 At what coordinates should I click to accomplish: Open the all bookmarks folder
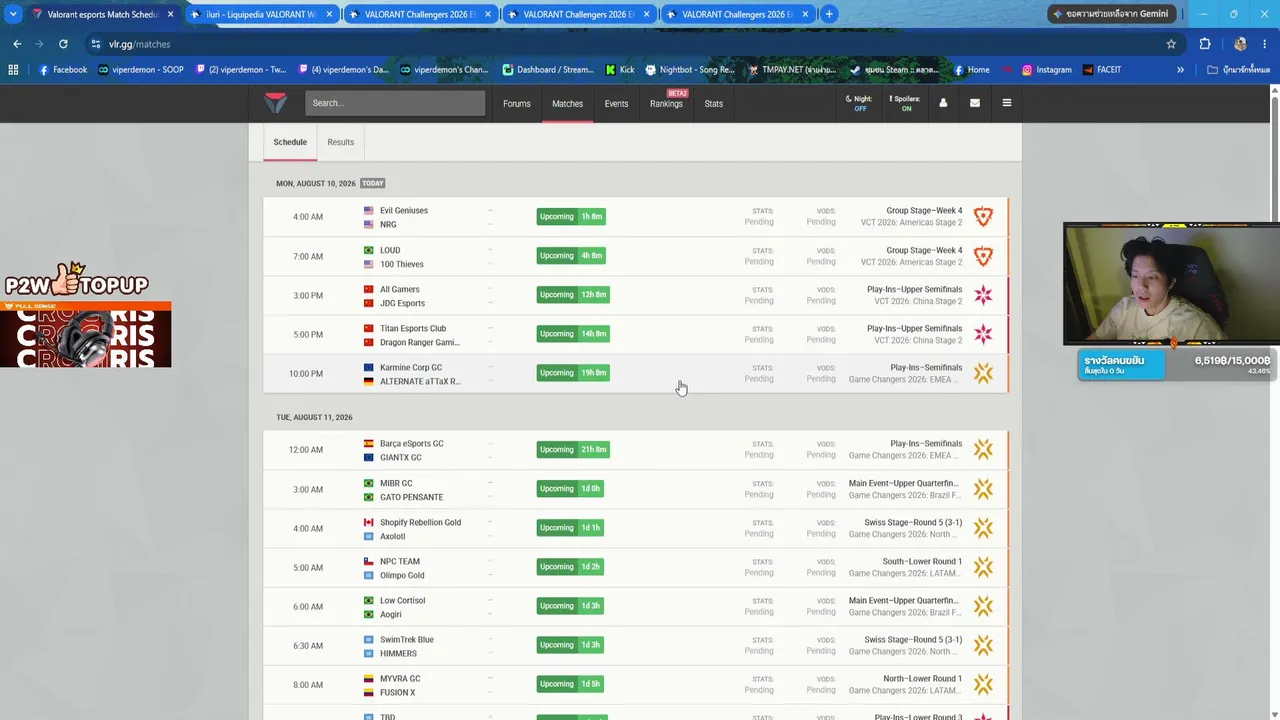[x=1238, y=70]
